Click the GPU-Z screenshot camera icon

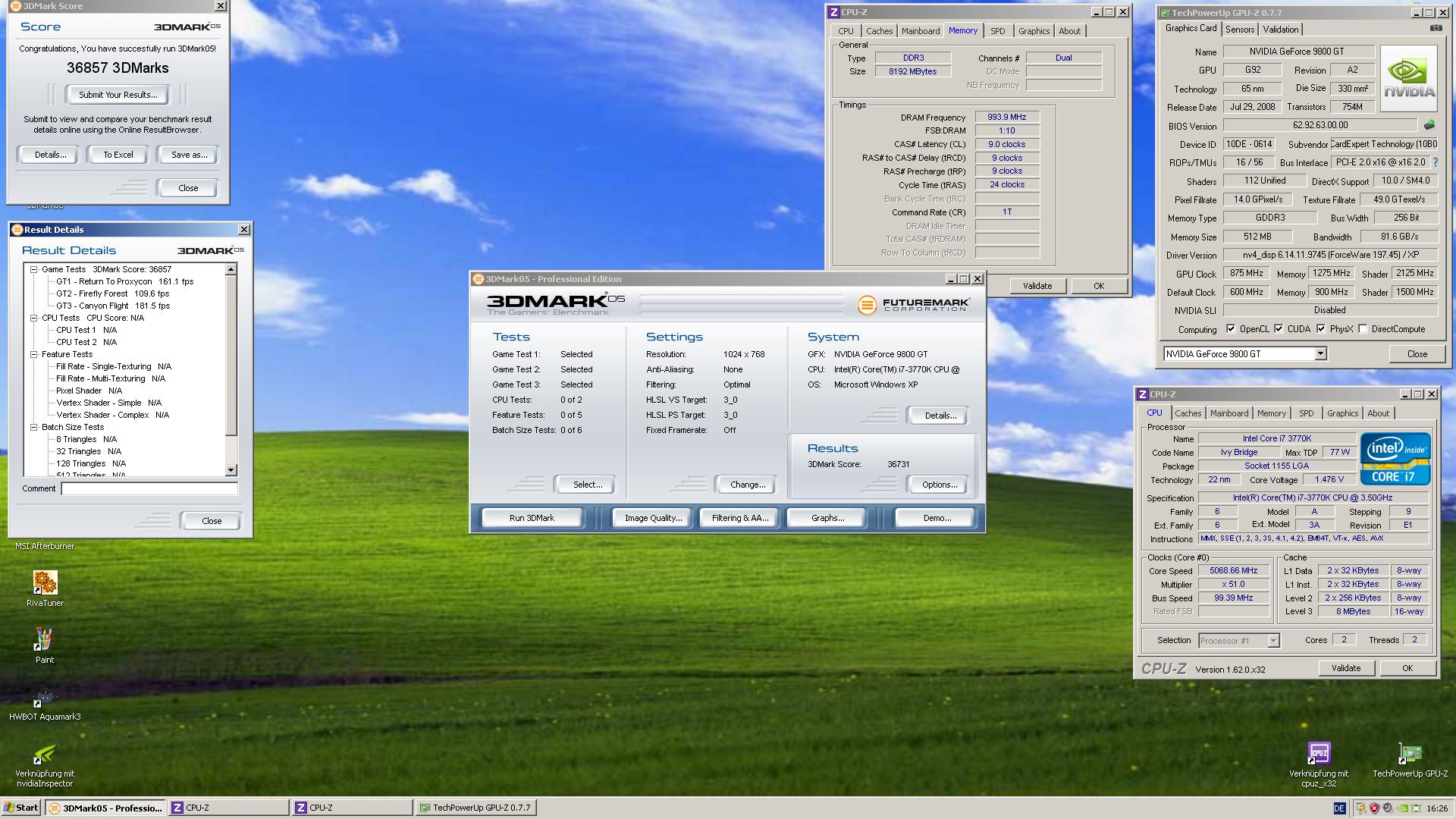1436,28
